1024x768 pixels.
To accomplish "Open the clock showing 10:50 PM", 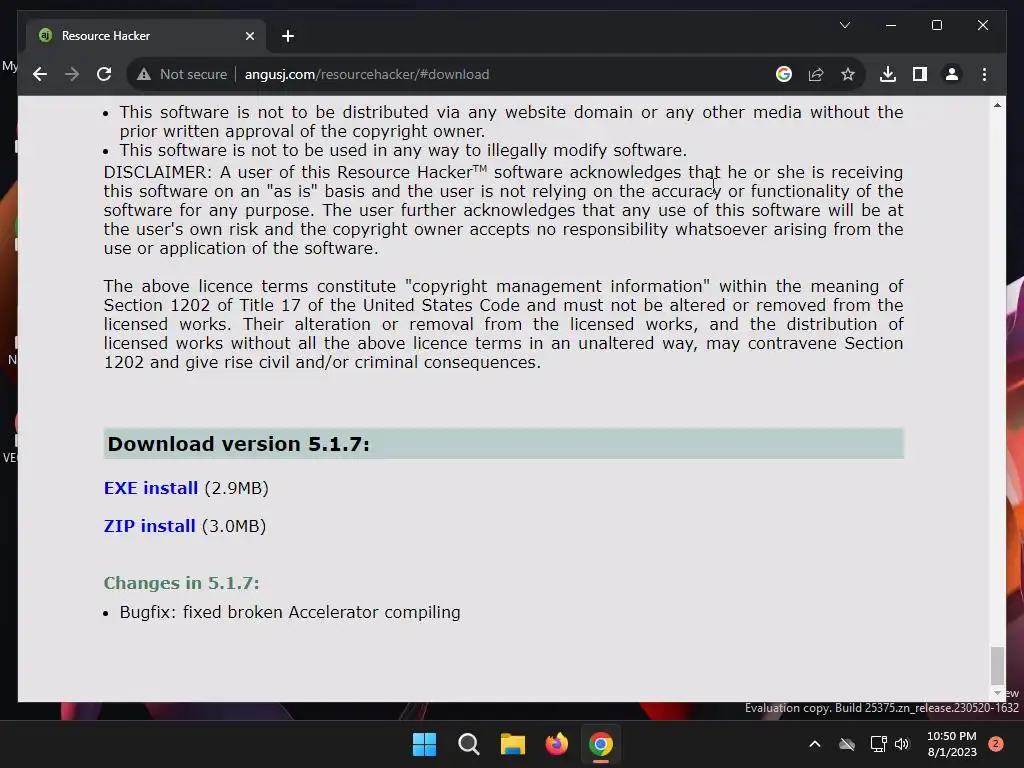I will pos(952,744).
